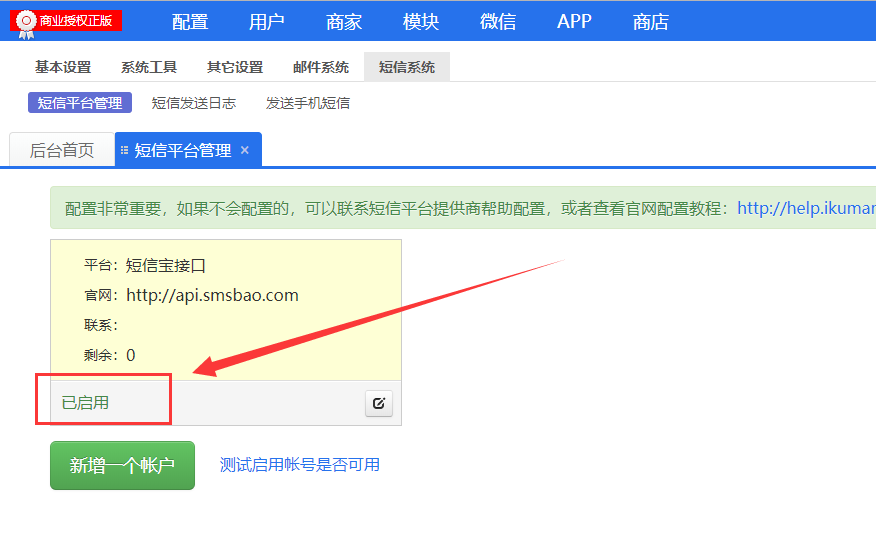Click the green 新增一个帐户 button
876x541 pixels.
(x=122, y=465)
